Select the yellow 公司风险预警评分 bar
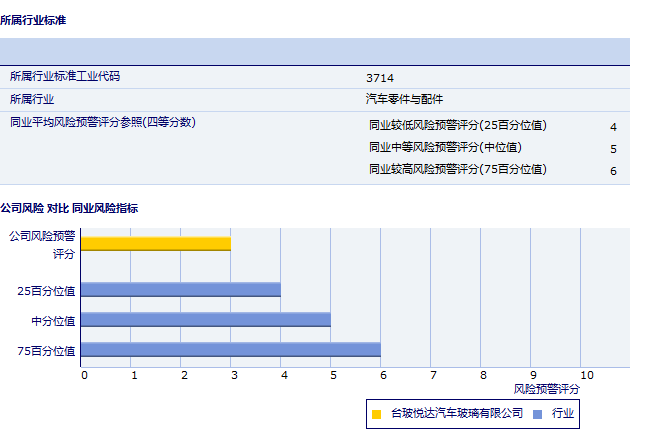The width and height of the screenshot is (656, 443). 156,243
